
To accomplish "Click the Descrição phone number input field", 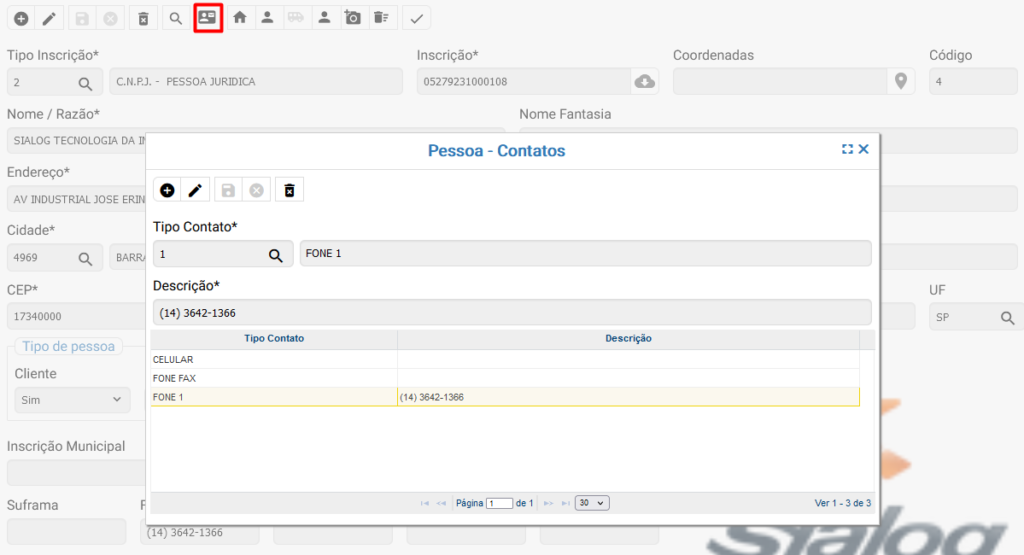I will 511,312.
